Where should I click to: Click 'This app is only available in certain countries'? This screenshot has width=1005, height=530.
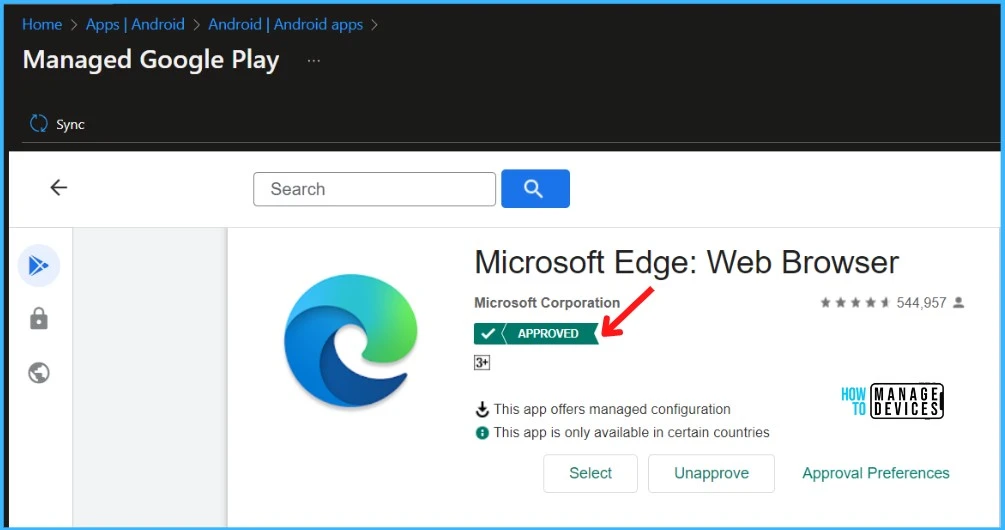coord(631,433)
